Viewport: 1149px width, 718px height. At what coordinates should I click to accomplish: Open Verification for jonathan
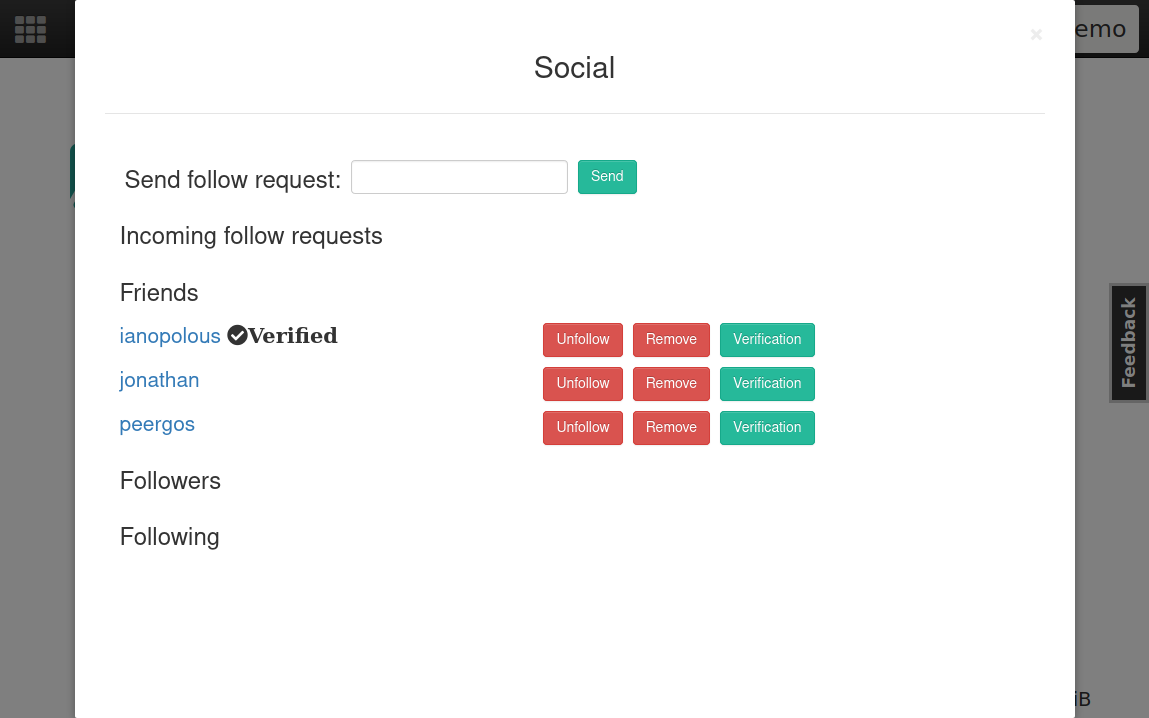tap(767, 384)
